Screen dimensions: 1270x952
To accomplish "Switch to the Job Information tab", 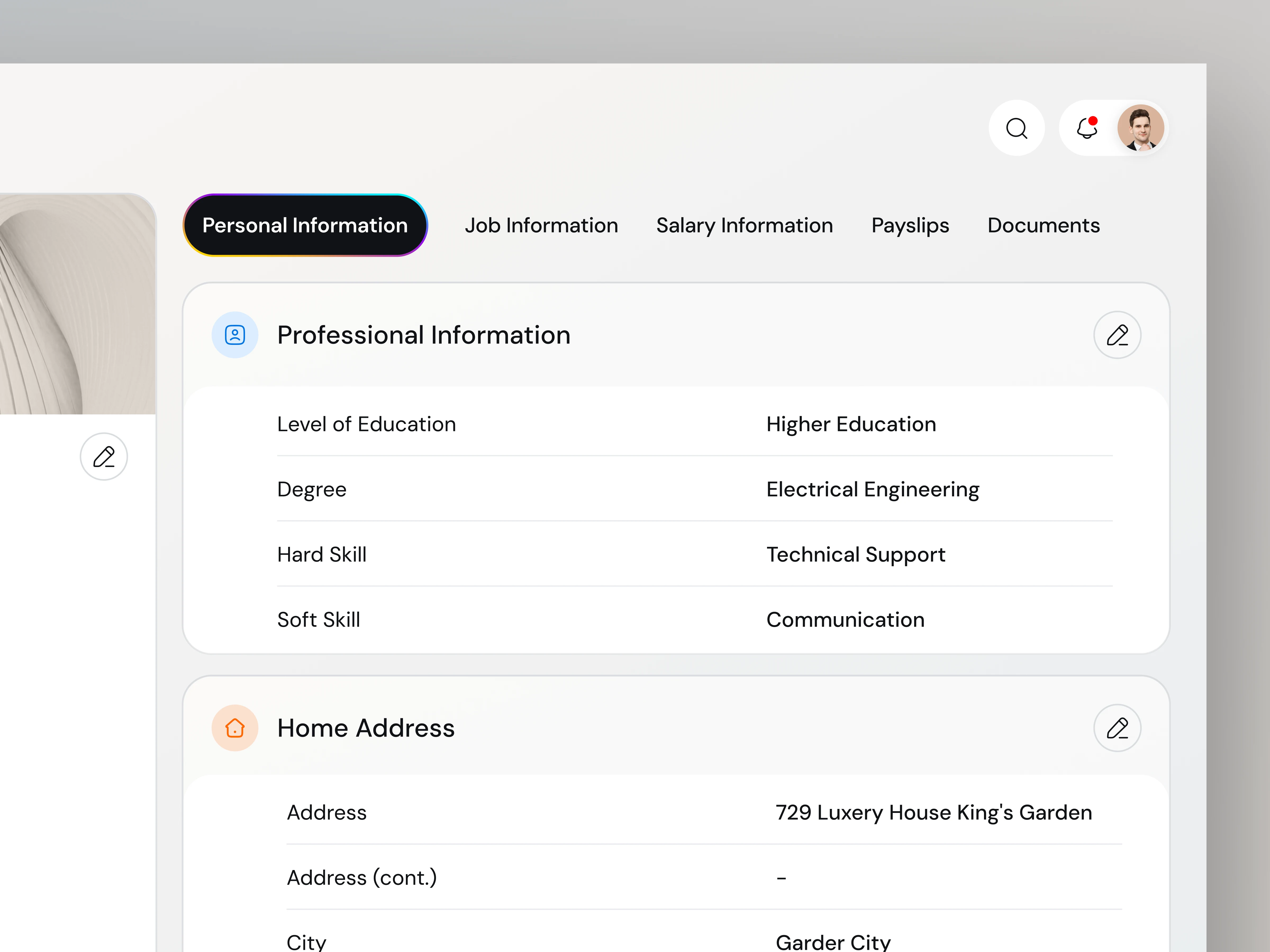I will click(x=541, y=226).
